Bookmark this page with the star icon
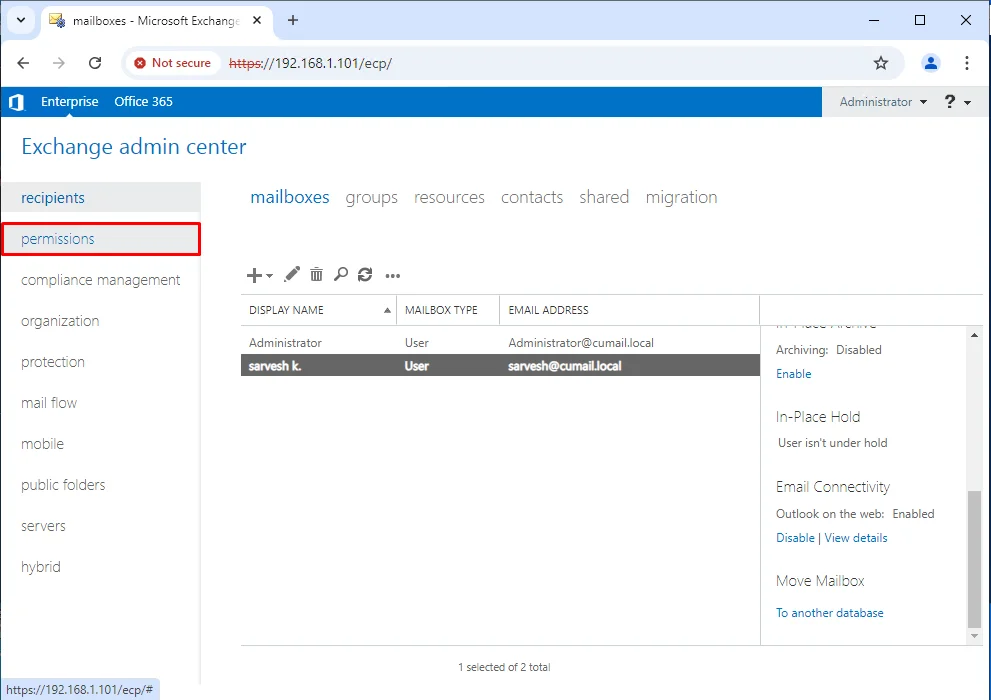The image size is (991, 700). coord(880,63)
